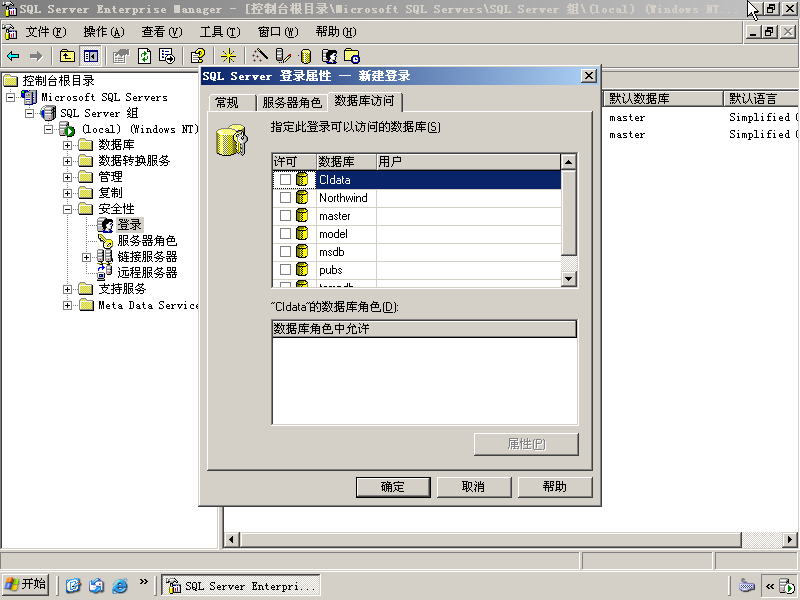Click the New job folder-clock icon
The width and height of the screenshot is (800, 600).
tap(352, 56)
